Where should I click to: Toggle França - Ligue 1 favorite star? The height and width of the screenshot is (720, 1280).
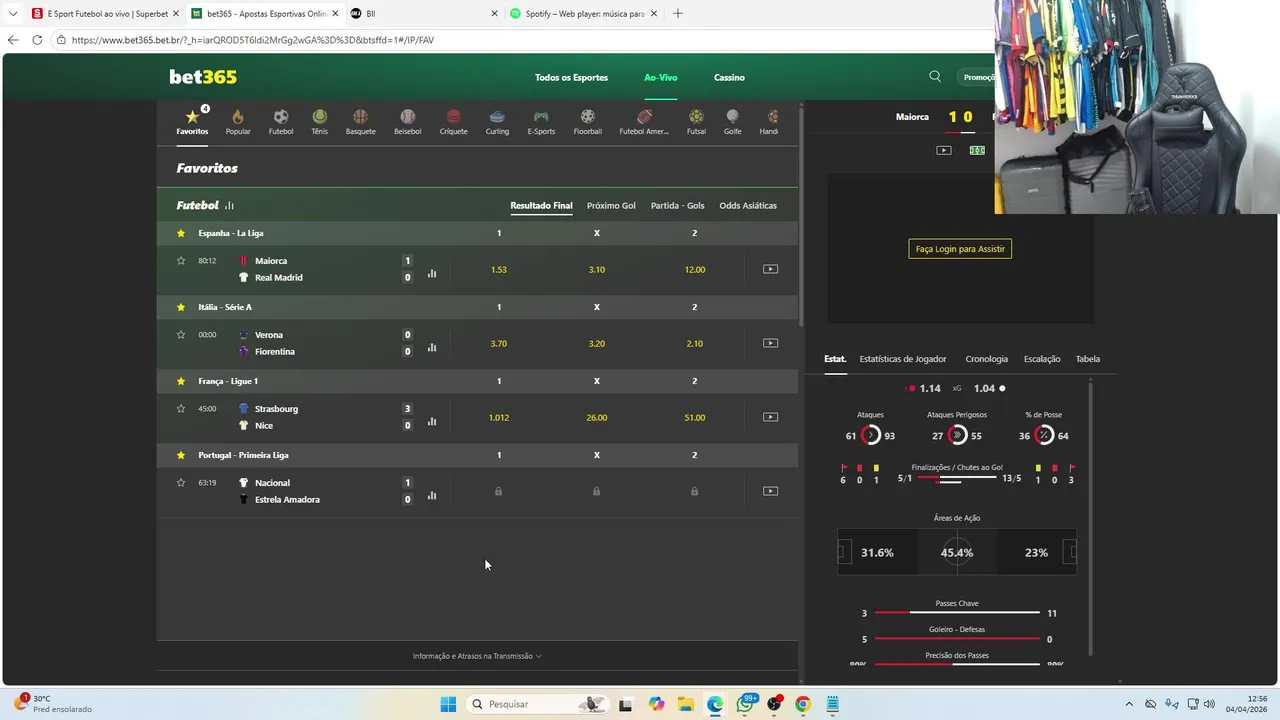[181, 381]
